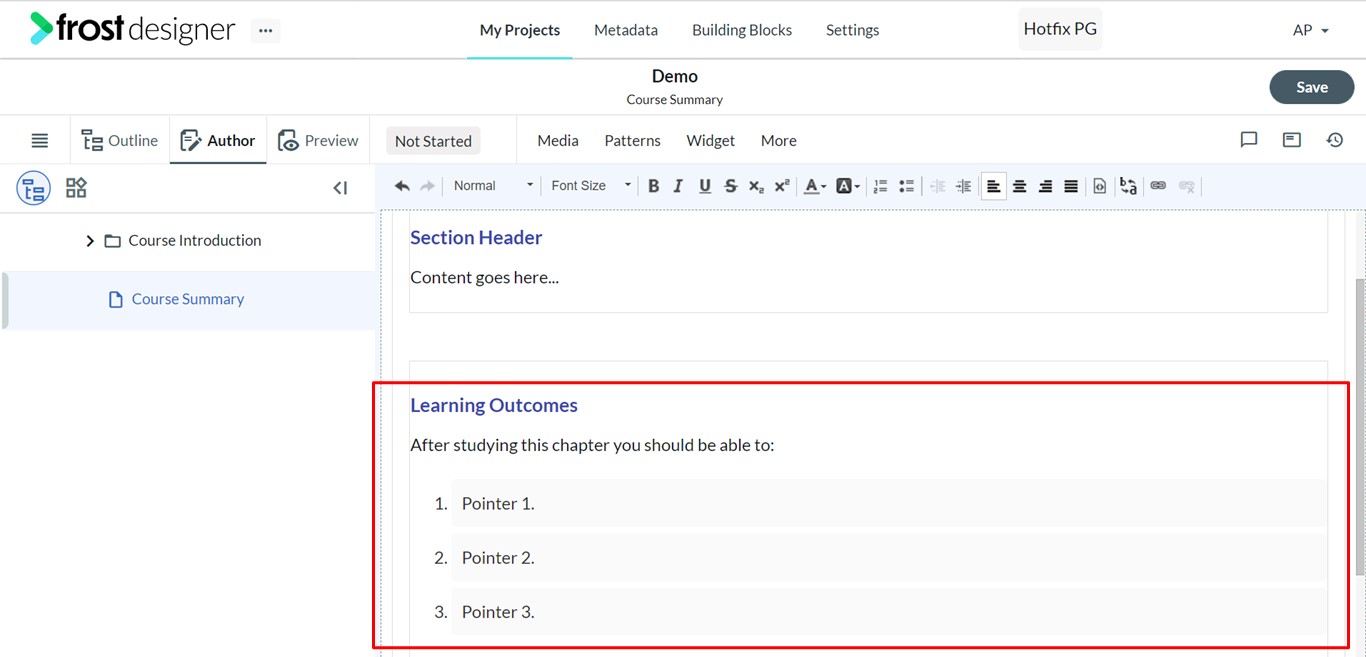Switch to Outline view
This screenshot has height=657, width=1366.
pyautogui.click(x=120, y=141)
